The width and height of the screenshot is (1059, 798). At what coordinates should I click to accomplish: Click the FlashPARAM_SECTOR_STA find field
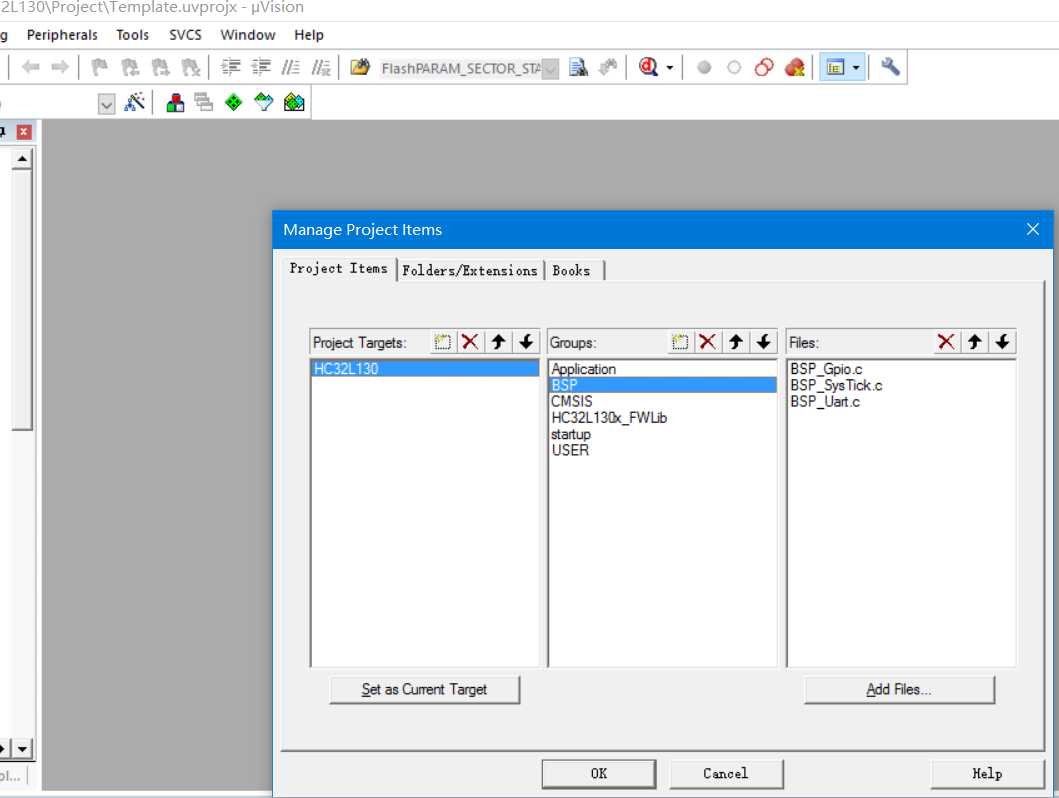tap(461, 68)
